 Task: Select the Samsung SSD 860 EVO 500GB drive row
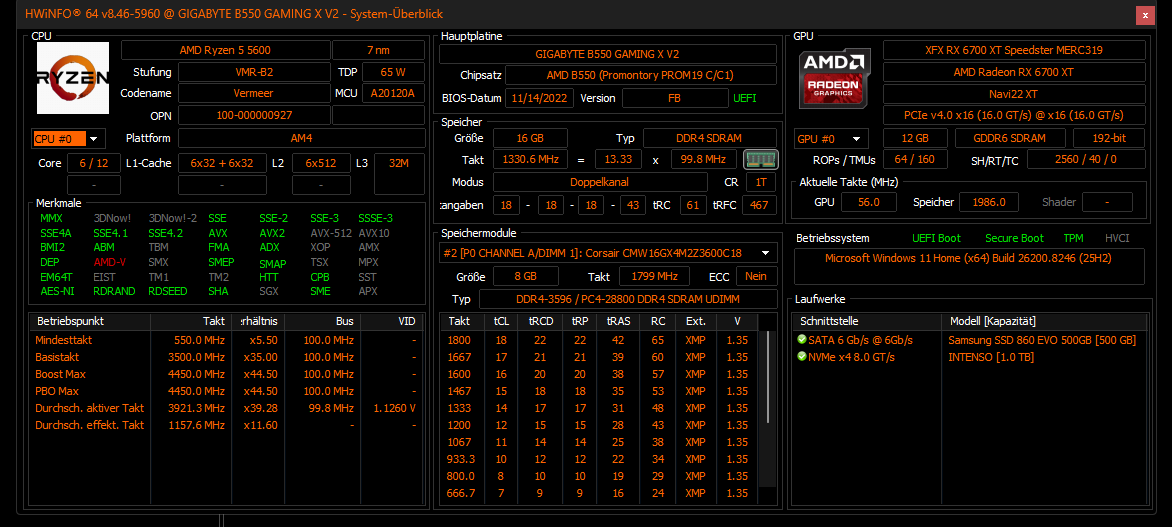click(x=969, y=339)
